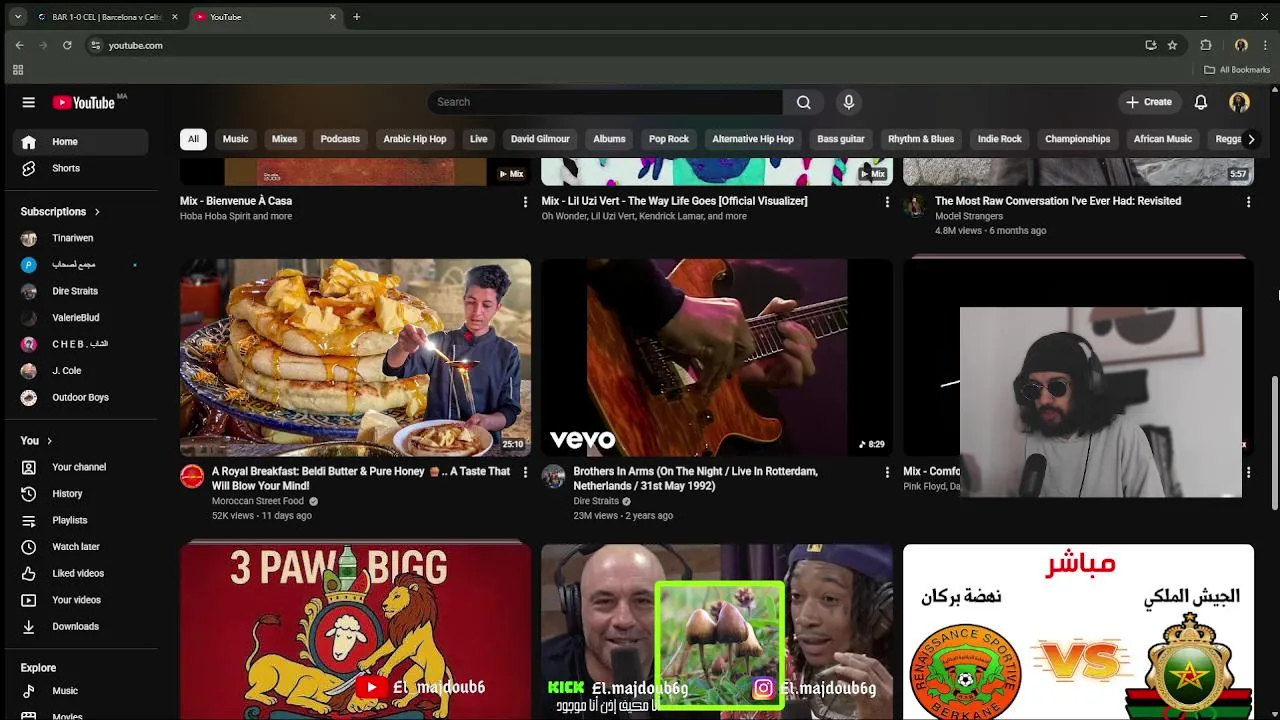Open browser extensions puzzle icon
Image resolution: width=1280 pixels, height=720 pixels.
click(1206, 45)
